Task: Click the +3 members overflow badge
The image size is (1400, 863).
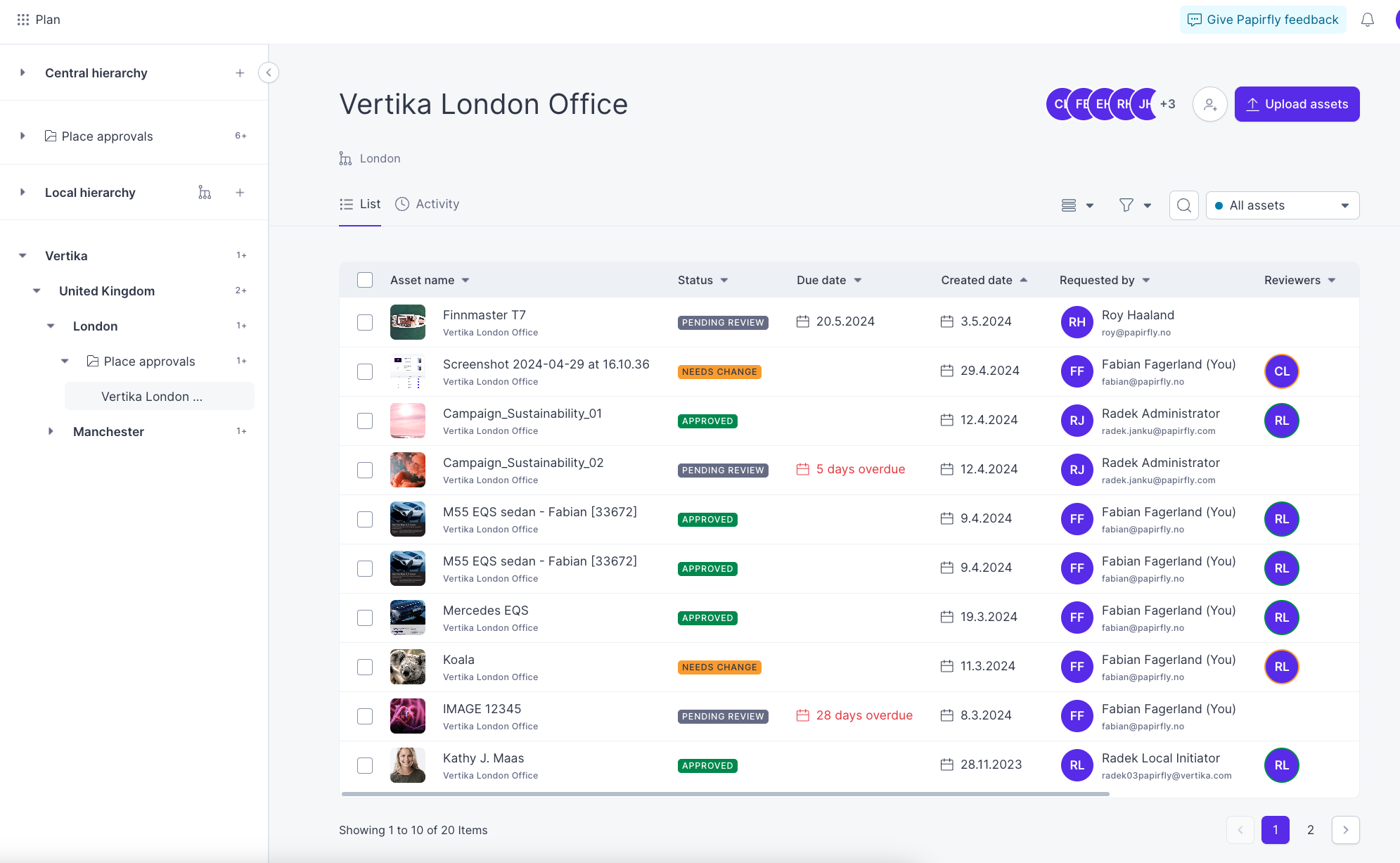Action: (x=1168, y=104)
